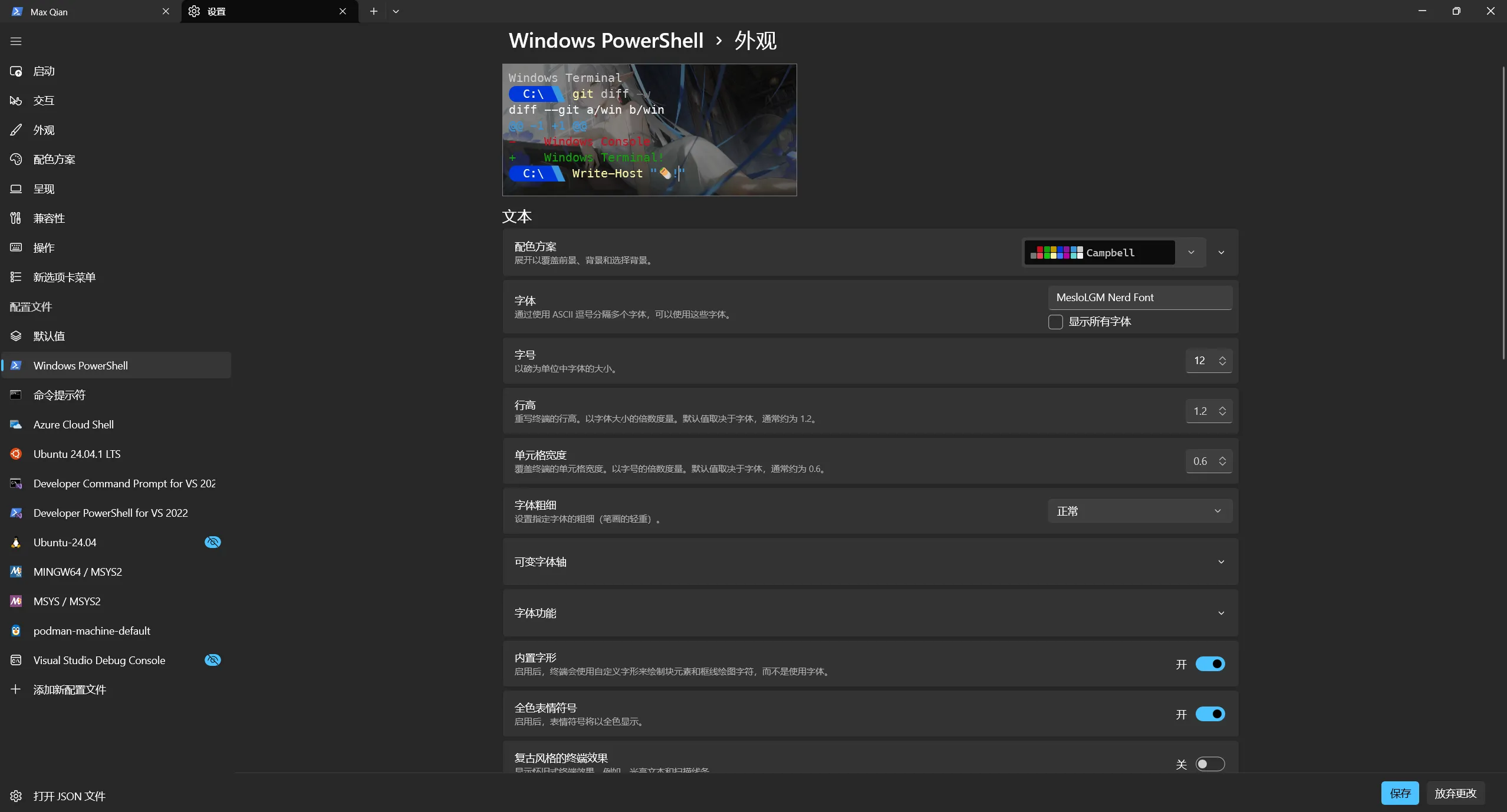
Task: Click hidden eye icon beside Ubuntu-24.04
Action: (x=212, y=542)
